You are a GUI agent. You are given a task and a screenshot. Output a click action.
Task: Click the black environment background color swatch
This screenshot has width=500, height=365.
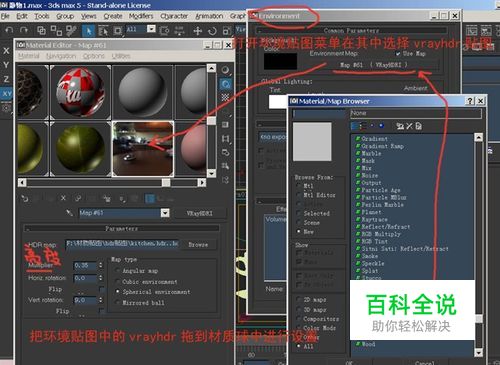coord(280,62)
